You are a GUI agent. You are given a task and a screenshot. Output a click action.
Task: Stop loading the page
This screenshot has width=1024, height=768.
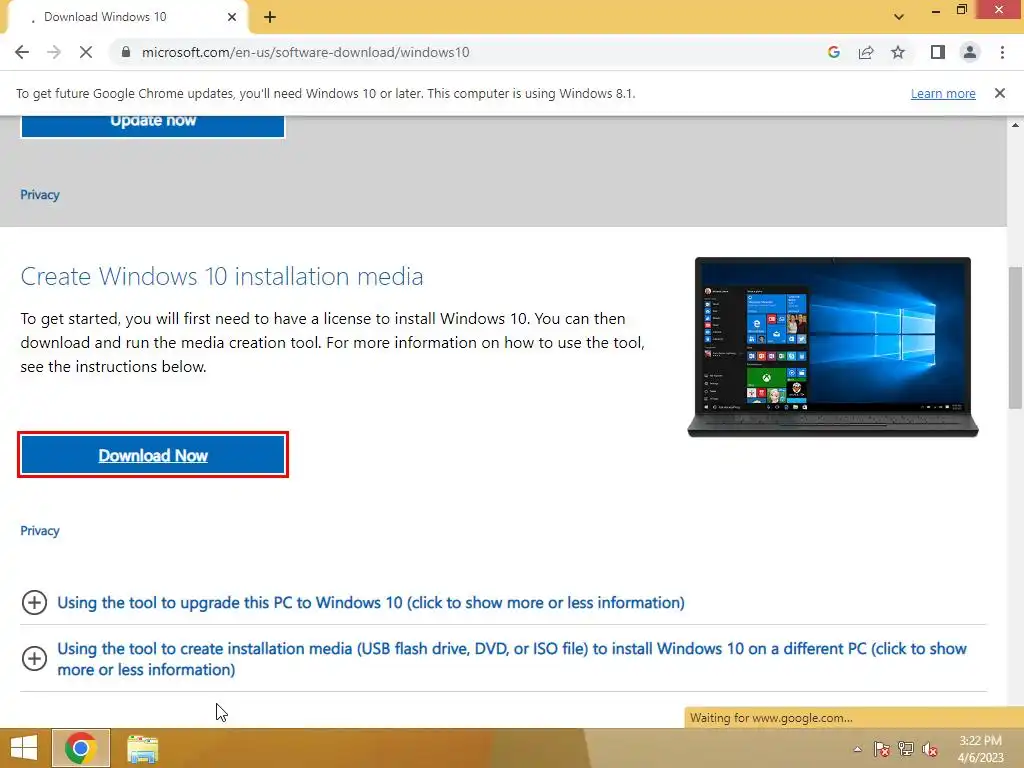click(x=86, y=52)
